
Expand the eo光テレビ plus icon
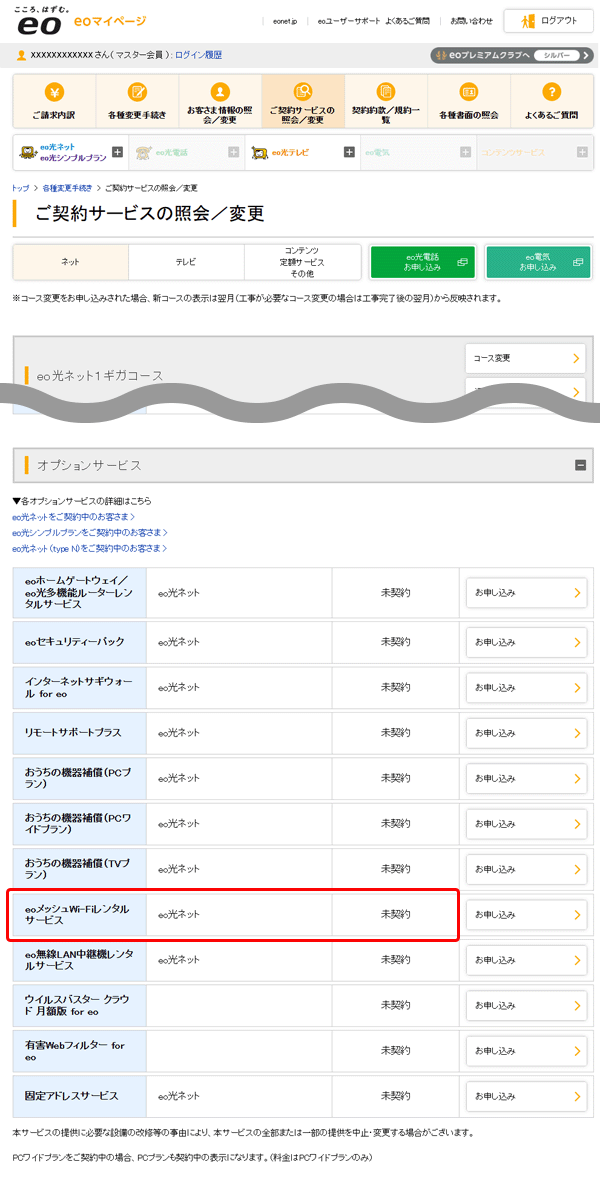349,153
